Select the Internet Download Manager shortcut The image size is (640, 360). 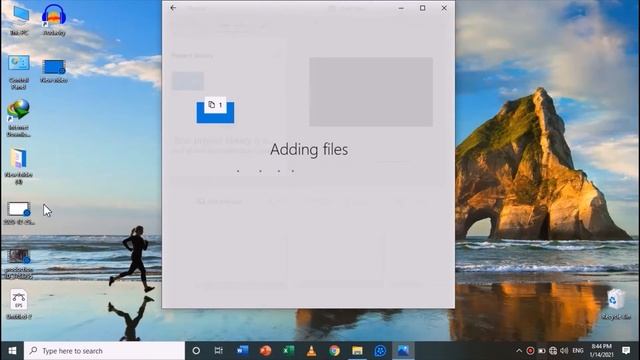click(19, 118)
